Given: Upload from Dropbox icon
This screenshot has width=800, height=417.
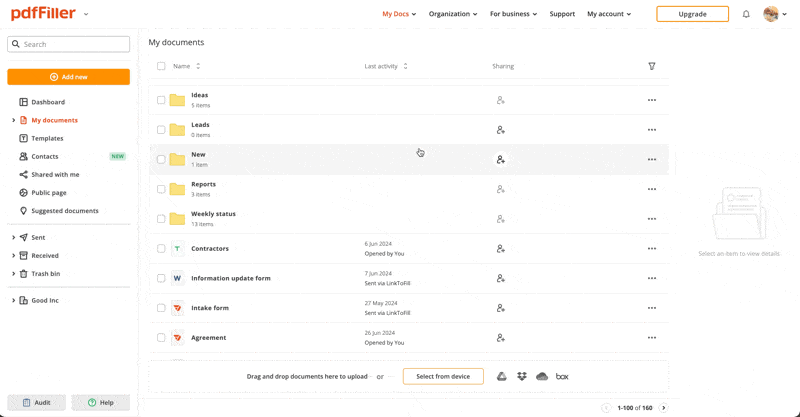Looking at the screenshot, I should [522, 377].
